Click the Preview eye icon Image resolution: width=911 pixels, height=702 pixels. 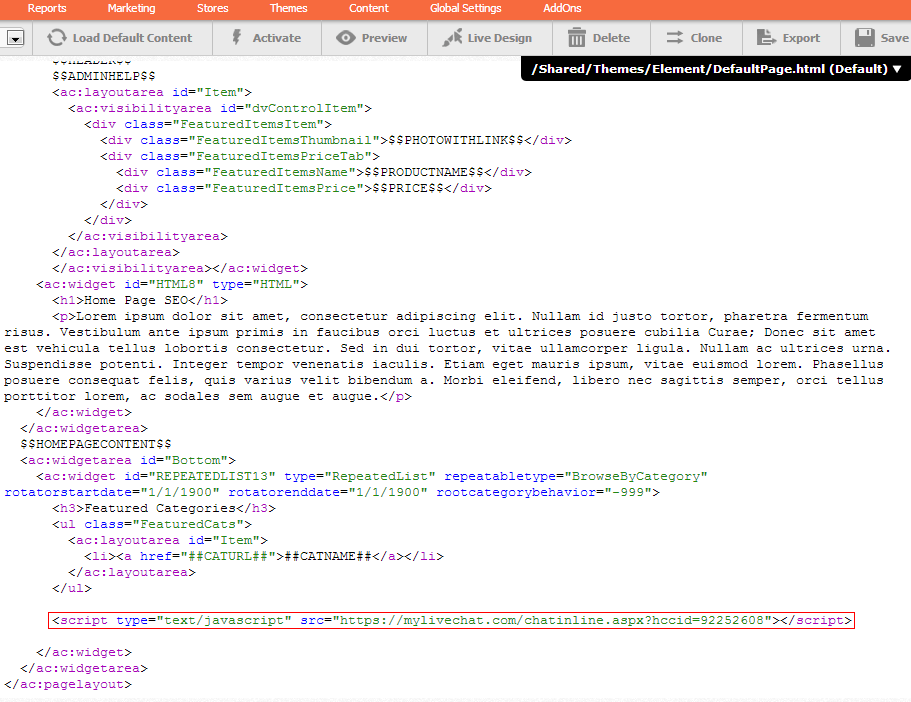pyautogui.click(x=346, y=38)
